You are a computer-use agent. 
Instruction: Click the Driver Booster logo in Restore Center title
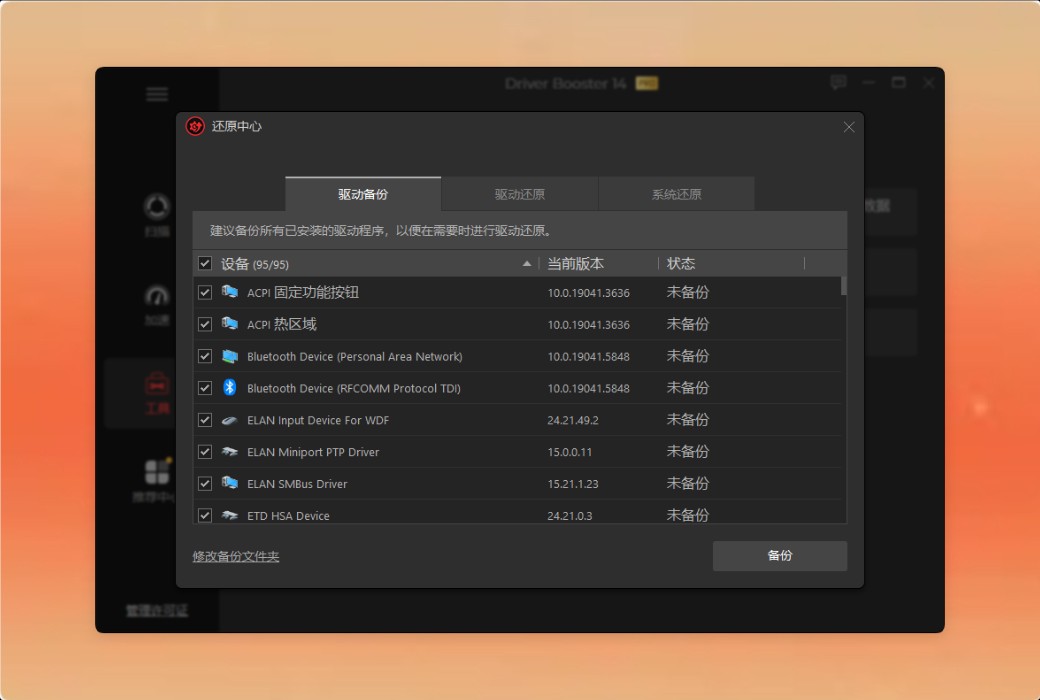pyautogui.click(x=195, y=126)
